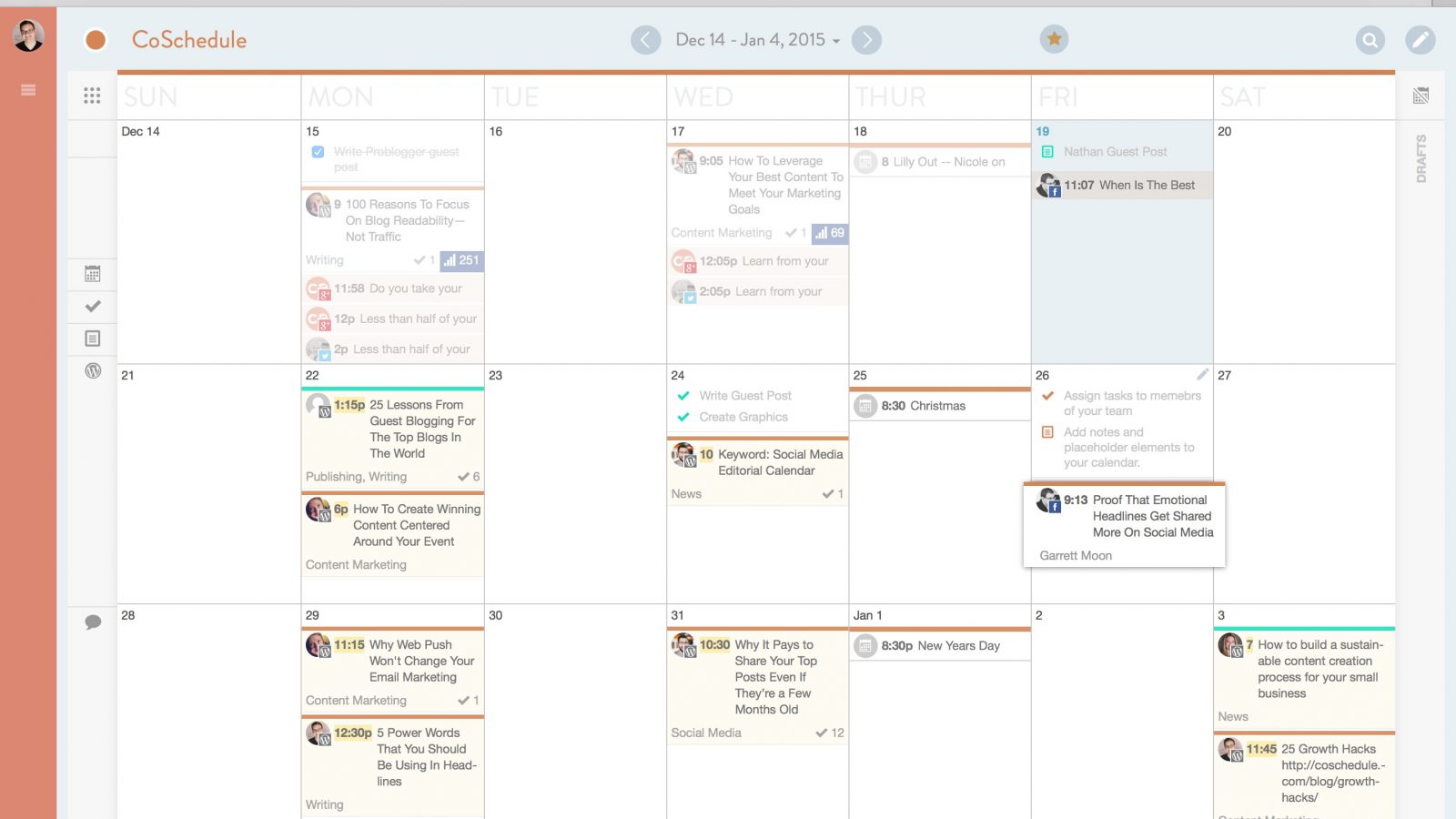The image size is (1456, 819).
Task: Click the grid dots view icon
Action: [92, 96]
